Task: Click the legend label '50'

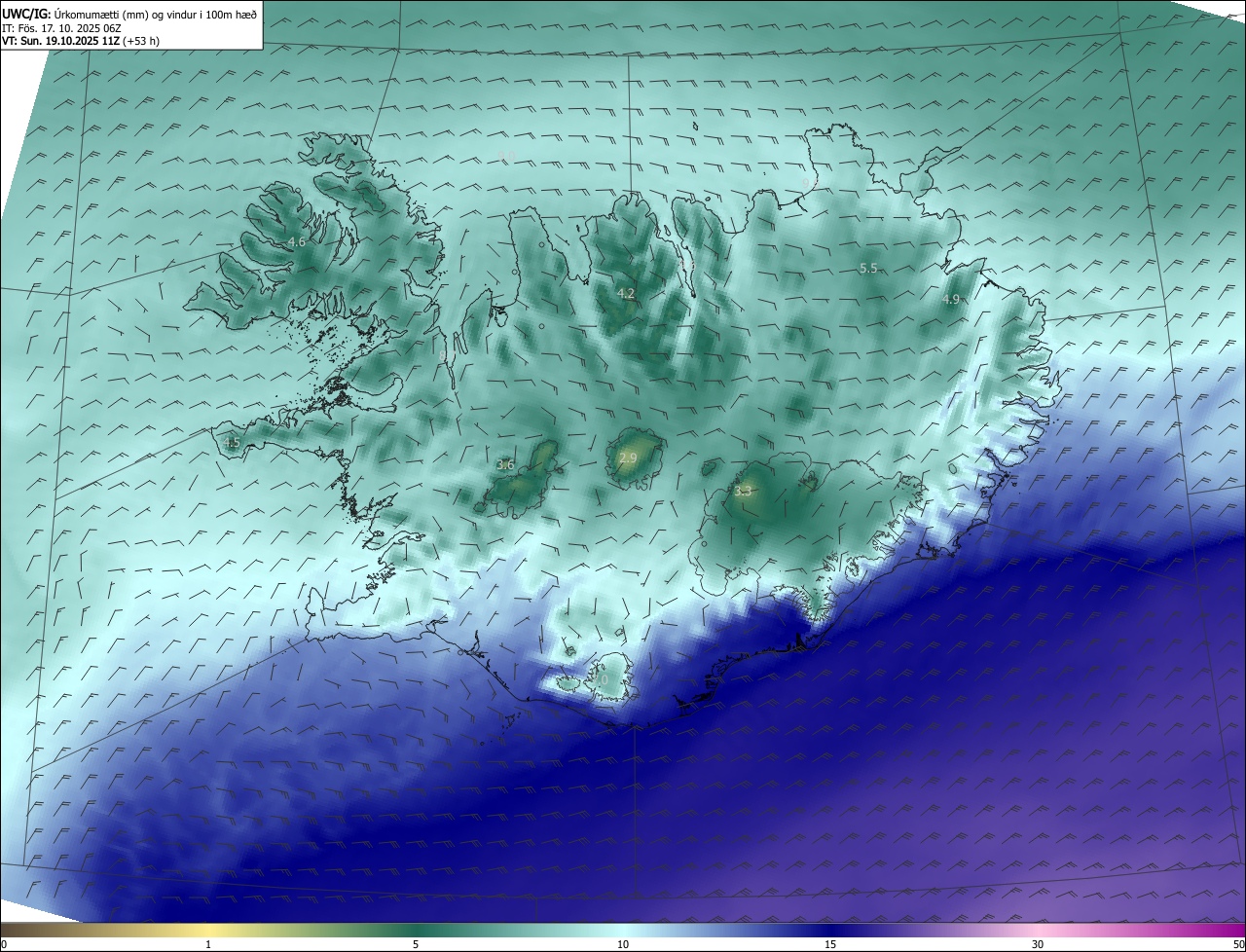Action: point(1238,944)
